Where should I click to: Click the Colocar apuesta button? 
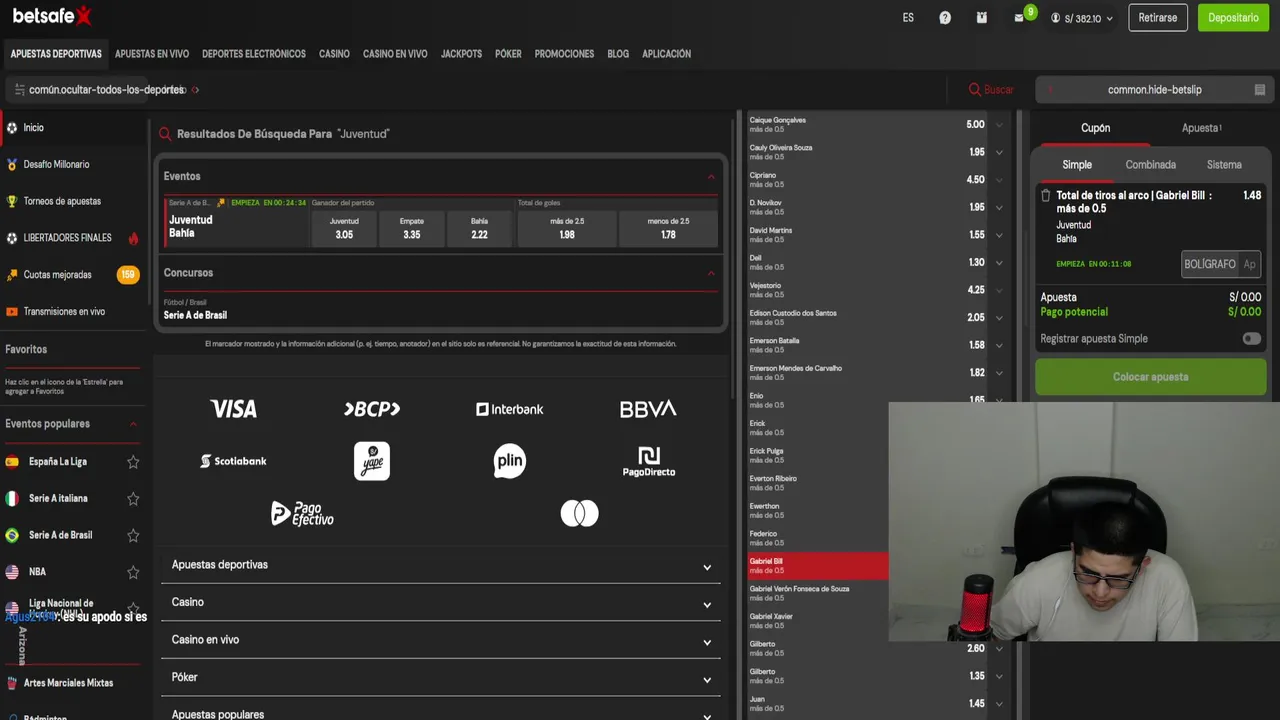(x=1151, y=377)
